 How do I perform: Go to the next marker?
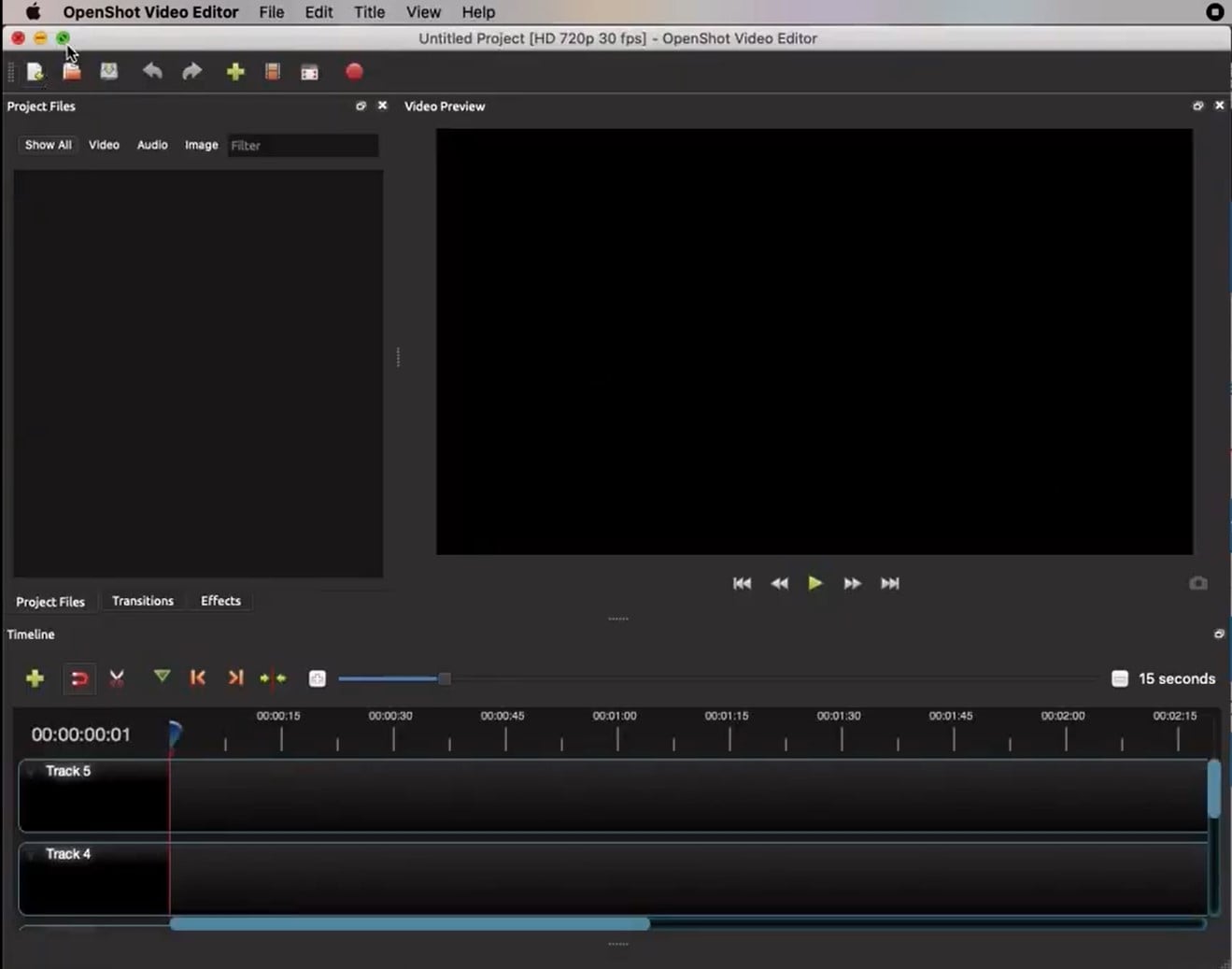click(235, 677)
